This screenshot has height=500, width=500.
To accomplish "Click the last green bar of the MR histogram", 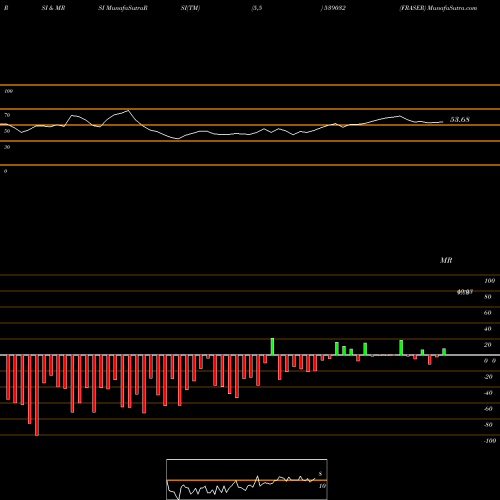I will click(x=444, y=352).
